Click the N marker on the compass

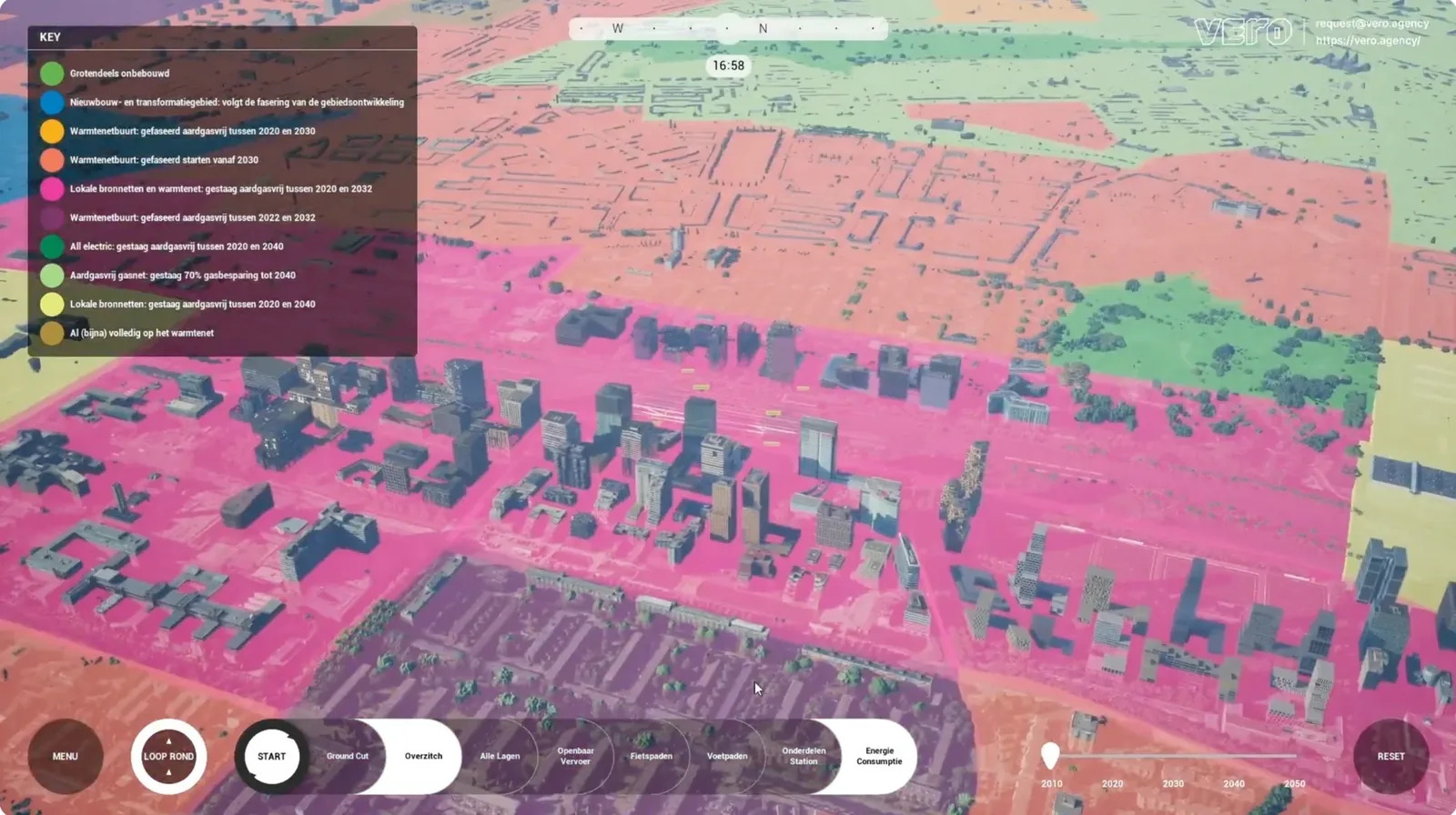coord(763,28)
